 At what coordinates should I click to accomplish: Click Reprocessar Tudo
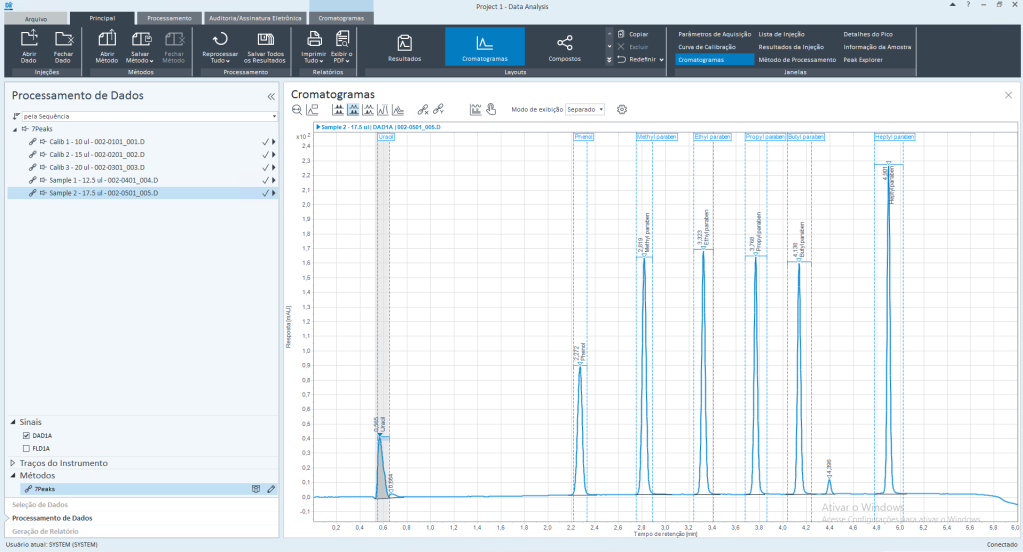tap(220, 46)
